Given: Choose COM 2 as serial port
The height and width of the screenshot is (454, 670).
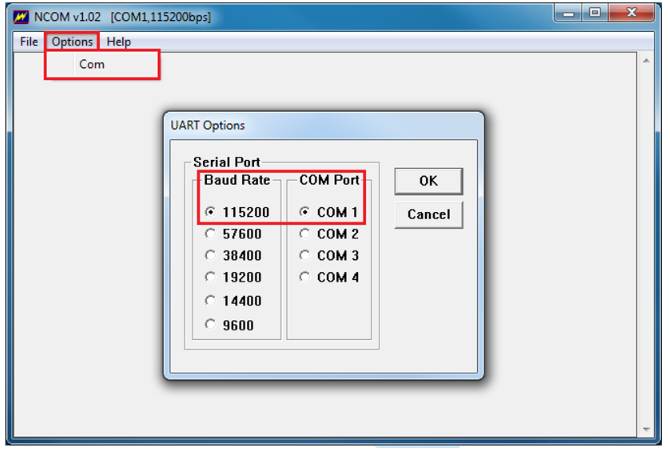Looking at the screenshot, I should [x=304, y=234].
